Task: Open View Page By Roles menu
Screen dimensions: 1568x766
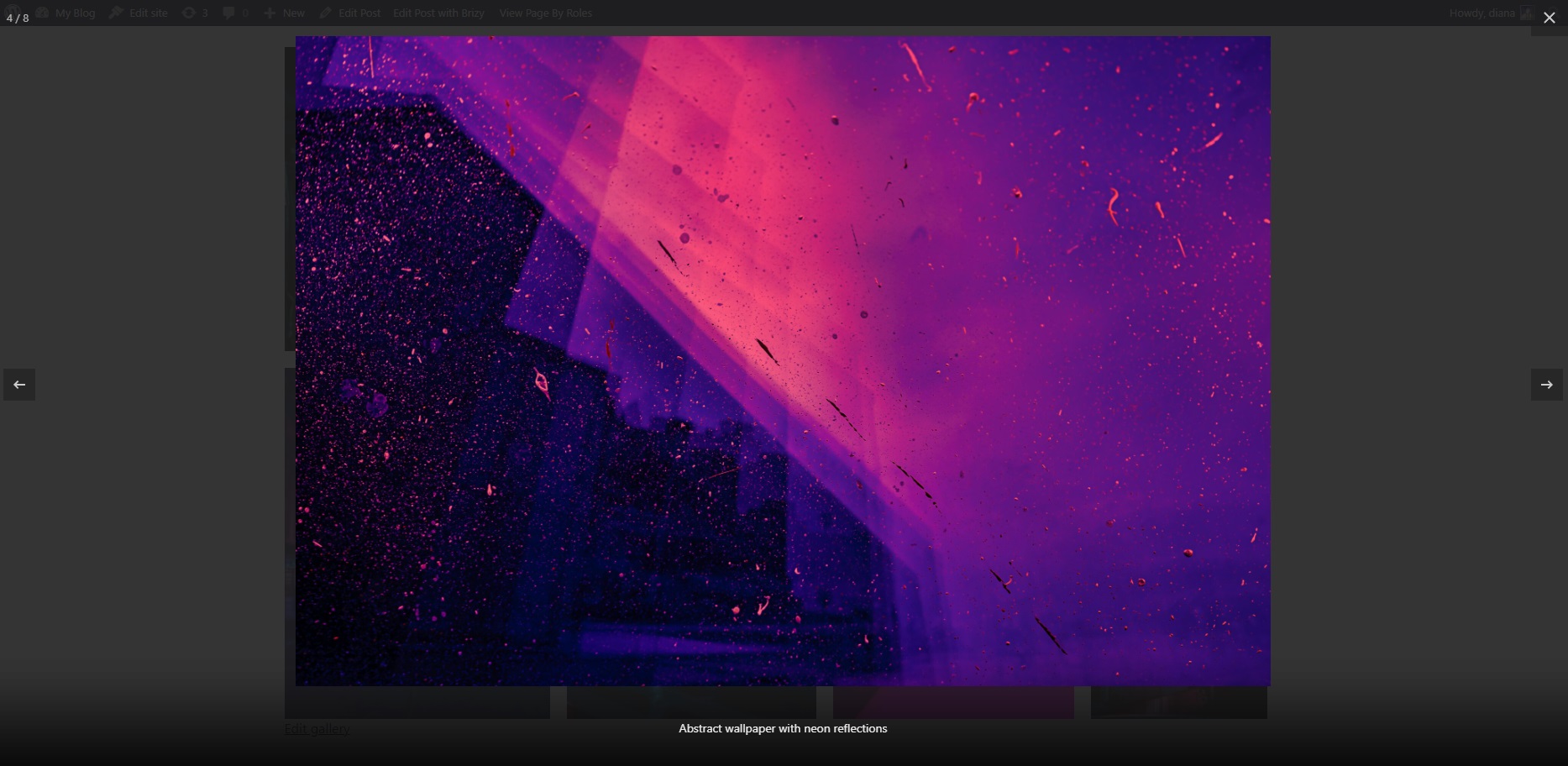Action: point(545,13)
